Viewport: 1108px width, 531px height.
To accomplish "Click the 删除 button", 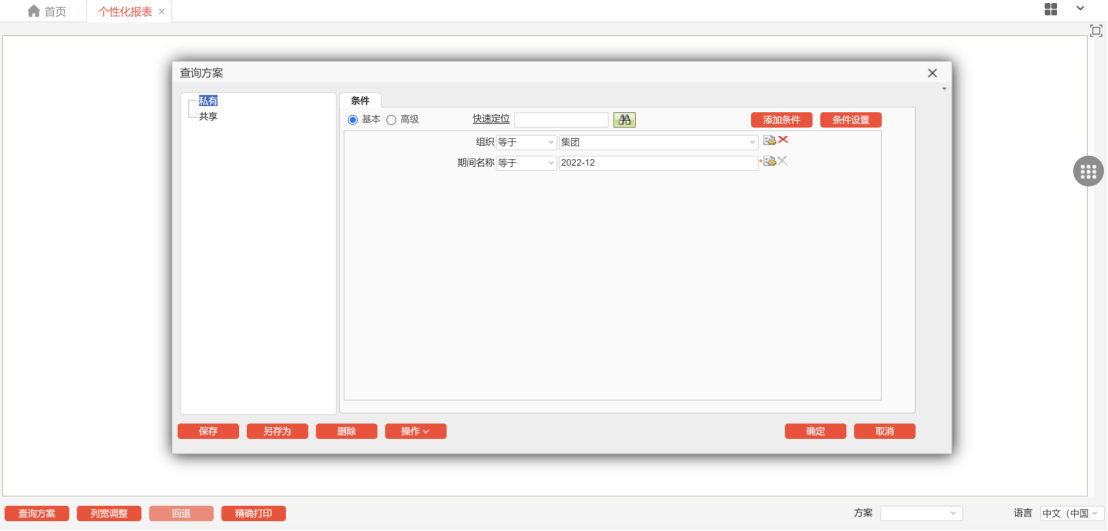I will (346, 431).
